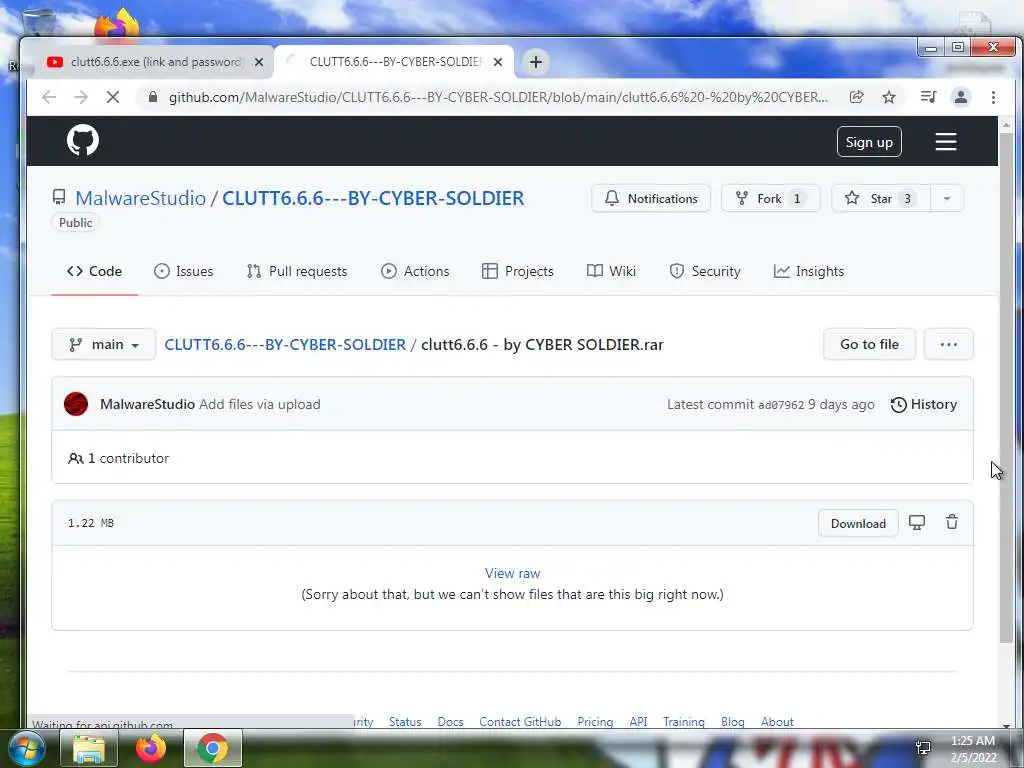Open the GitHub hamburger menu
The height and width of the screenshot is (768, 1024).
pos(946,142)
